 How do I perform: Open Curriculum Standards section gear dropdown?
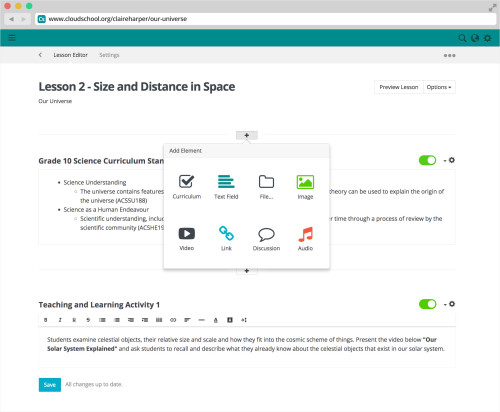coord(449,160)
